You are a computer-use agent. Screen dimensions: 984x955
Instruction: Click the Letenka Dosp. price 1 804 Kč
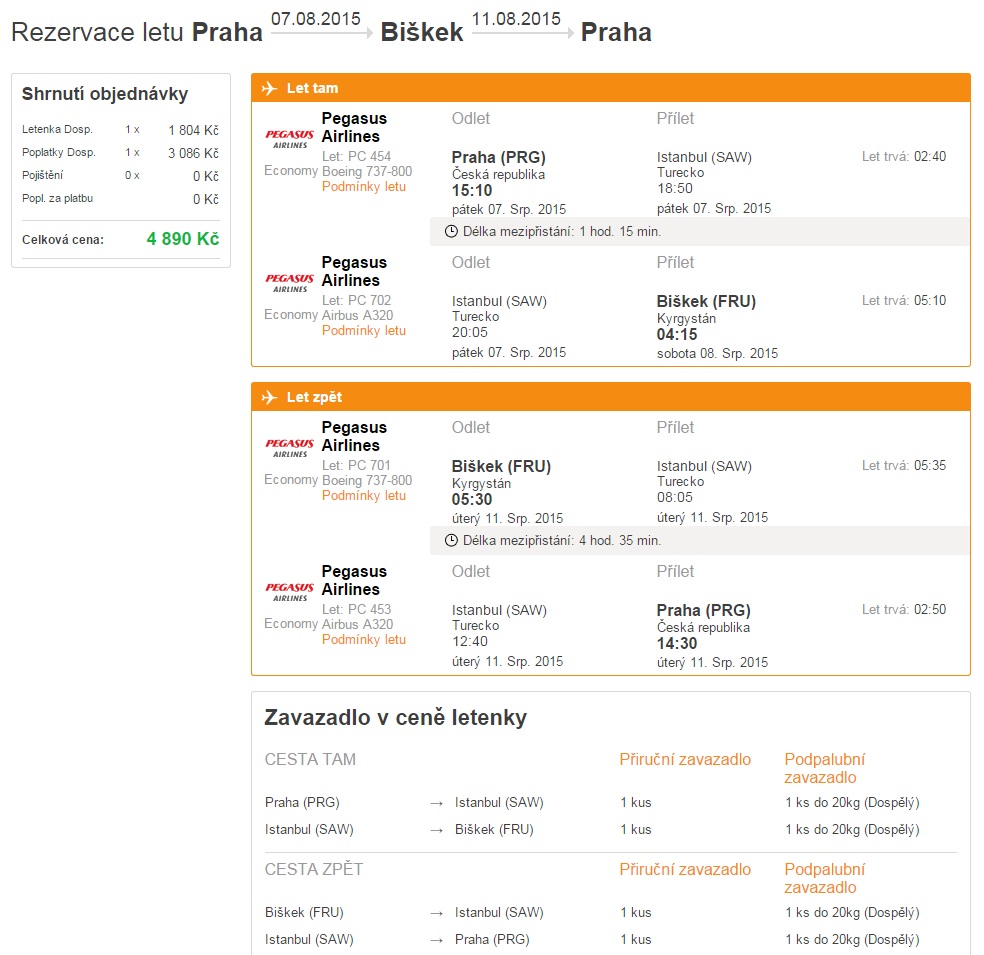193,130
